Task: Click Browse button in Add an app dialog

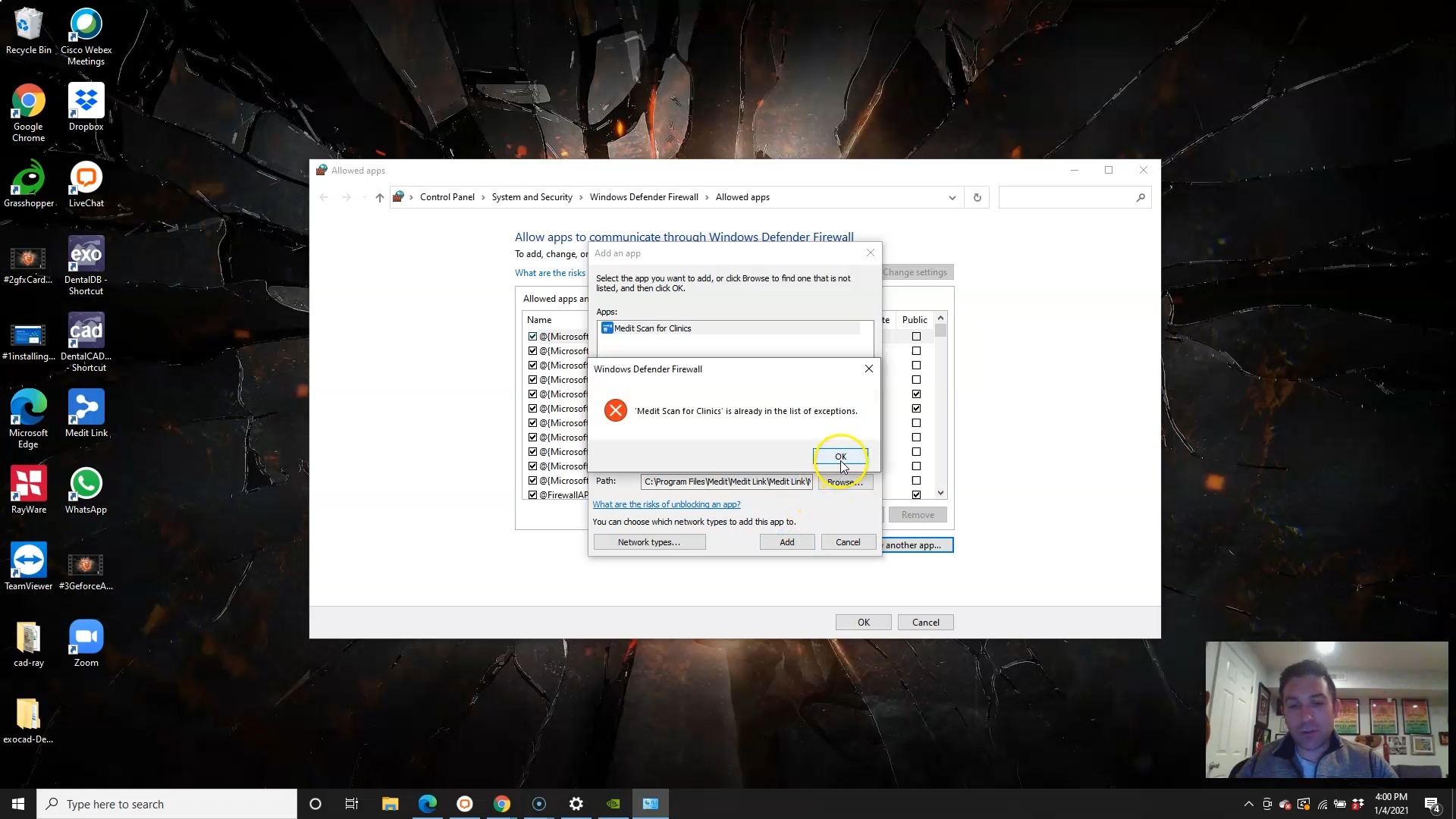Action: [845, 481]
